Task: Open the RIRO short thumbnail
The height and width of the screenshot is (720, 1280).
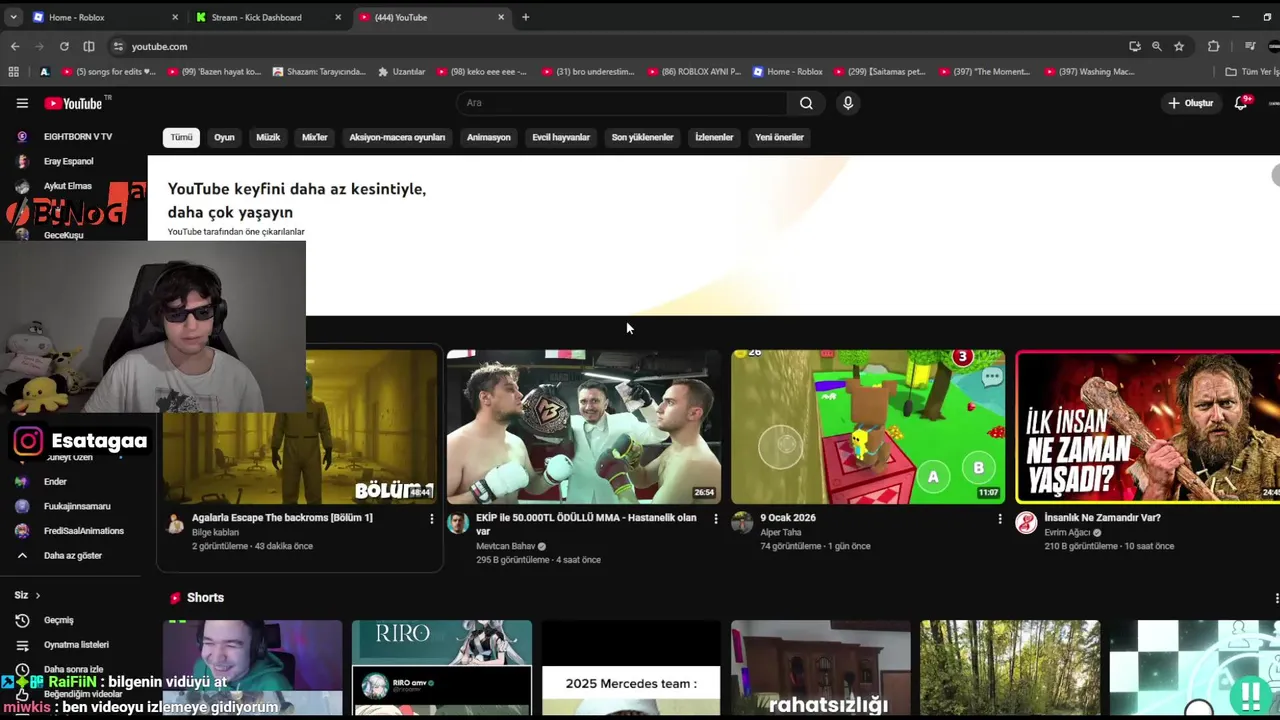Action: 442,668
